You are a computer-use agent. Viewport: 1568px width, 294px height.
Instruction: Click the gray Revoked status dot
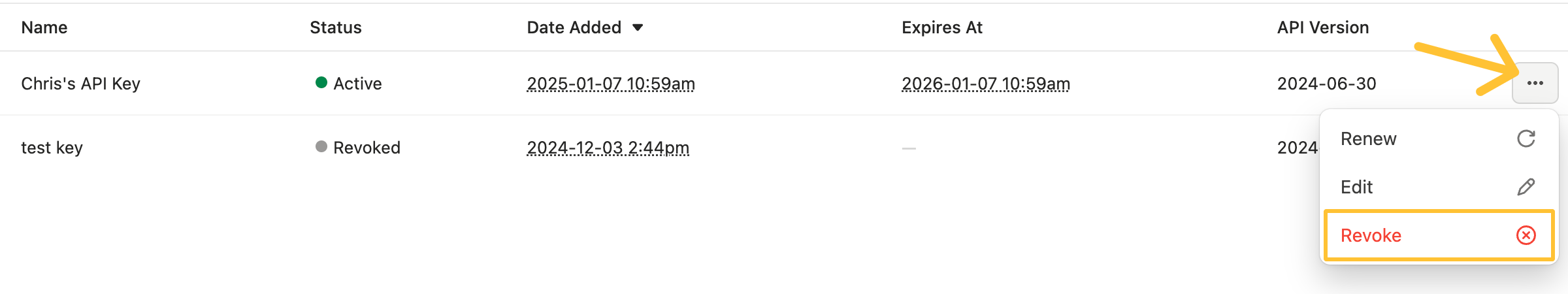(321, 146)
